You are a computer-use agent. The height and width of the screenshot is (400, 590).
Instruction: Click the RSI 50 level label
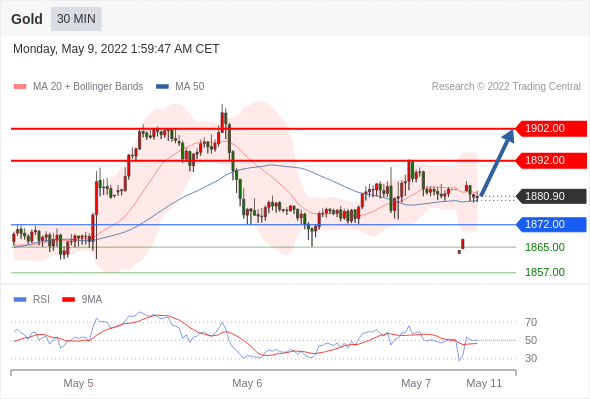(x=531, y=340)
